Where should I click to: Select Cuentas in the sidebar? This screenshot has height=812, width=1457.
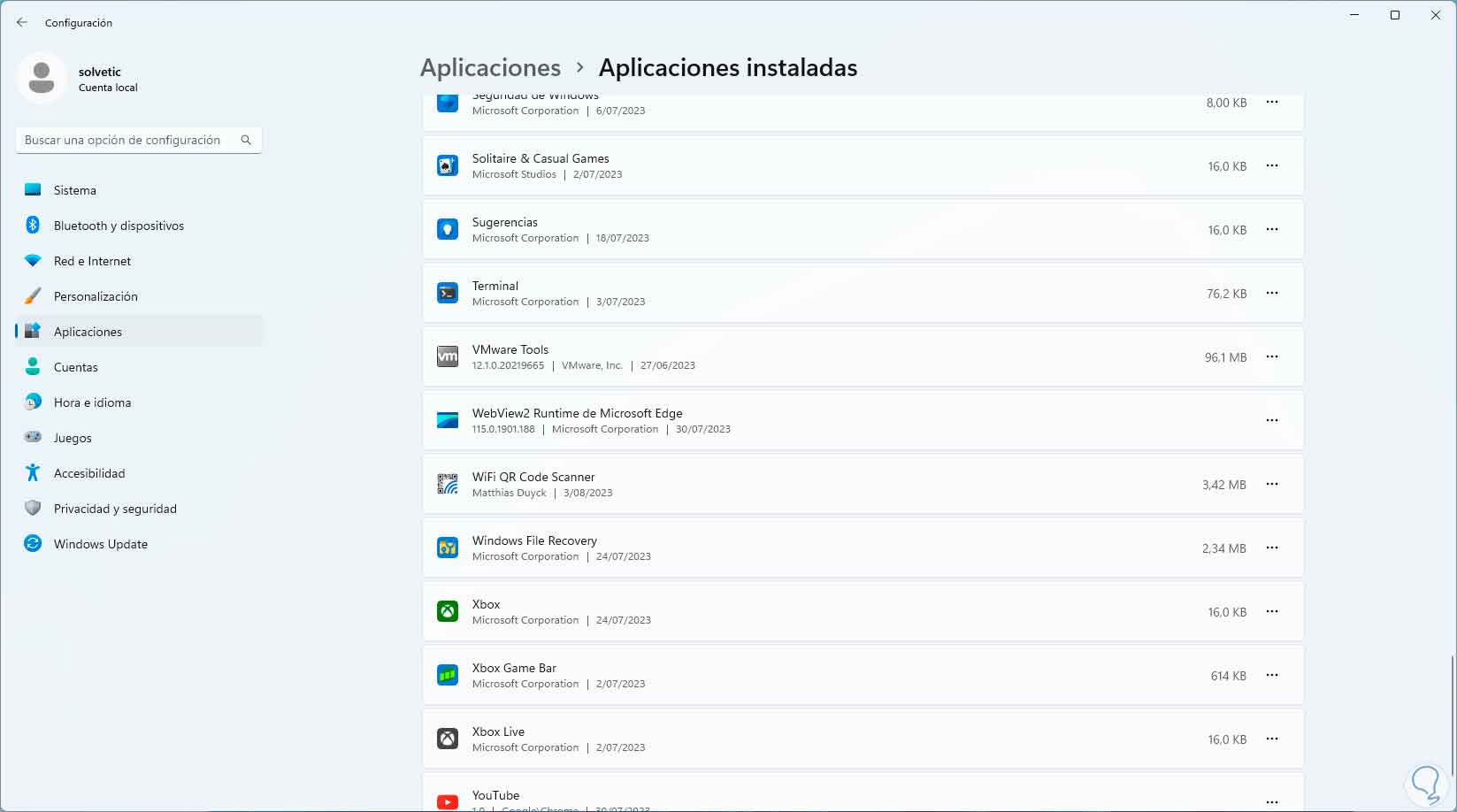pyautogui.click(x=139, y=367)
